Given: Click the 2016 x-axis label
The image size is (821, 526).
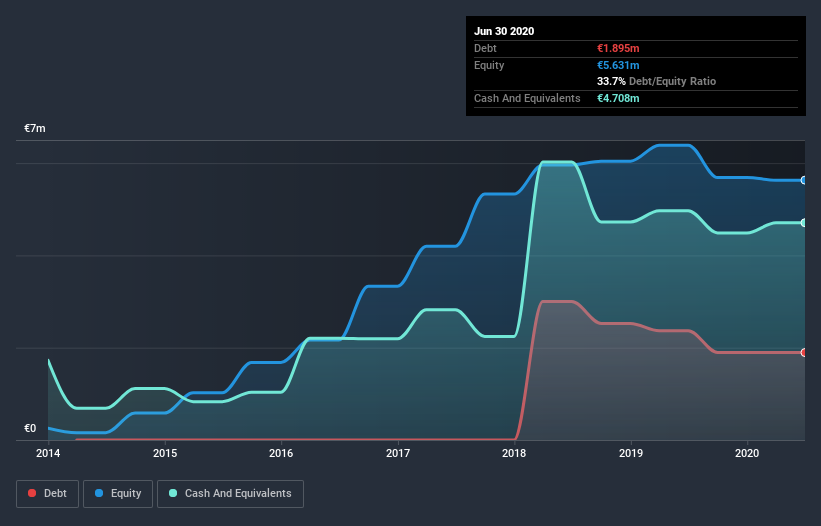Looking at the screenshot, I should tap(281, 453).
